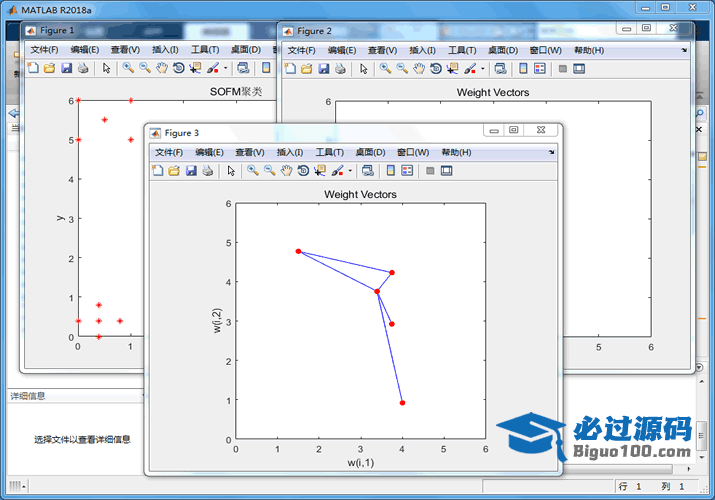The image size is (715, 500).
Task: Click Open File icon in Figure 3 toolbar
Action: click(x=174, y=171)
